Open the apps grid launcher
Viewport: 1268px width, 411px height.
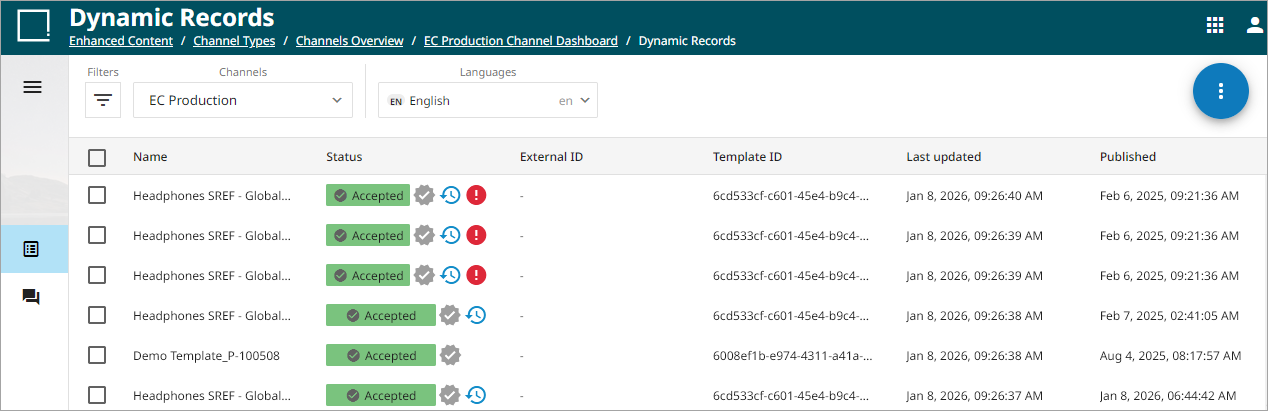click(x=1215, y=26)
